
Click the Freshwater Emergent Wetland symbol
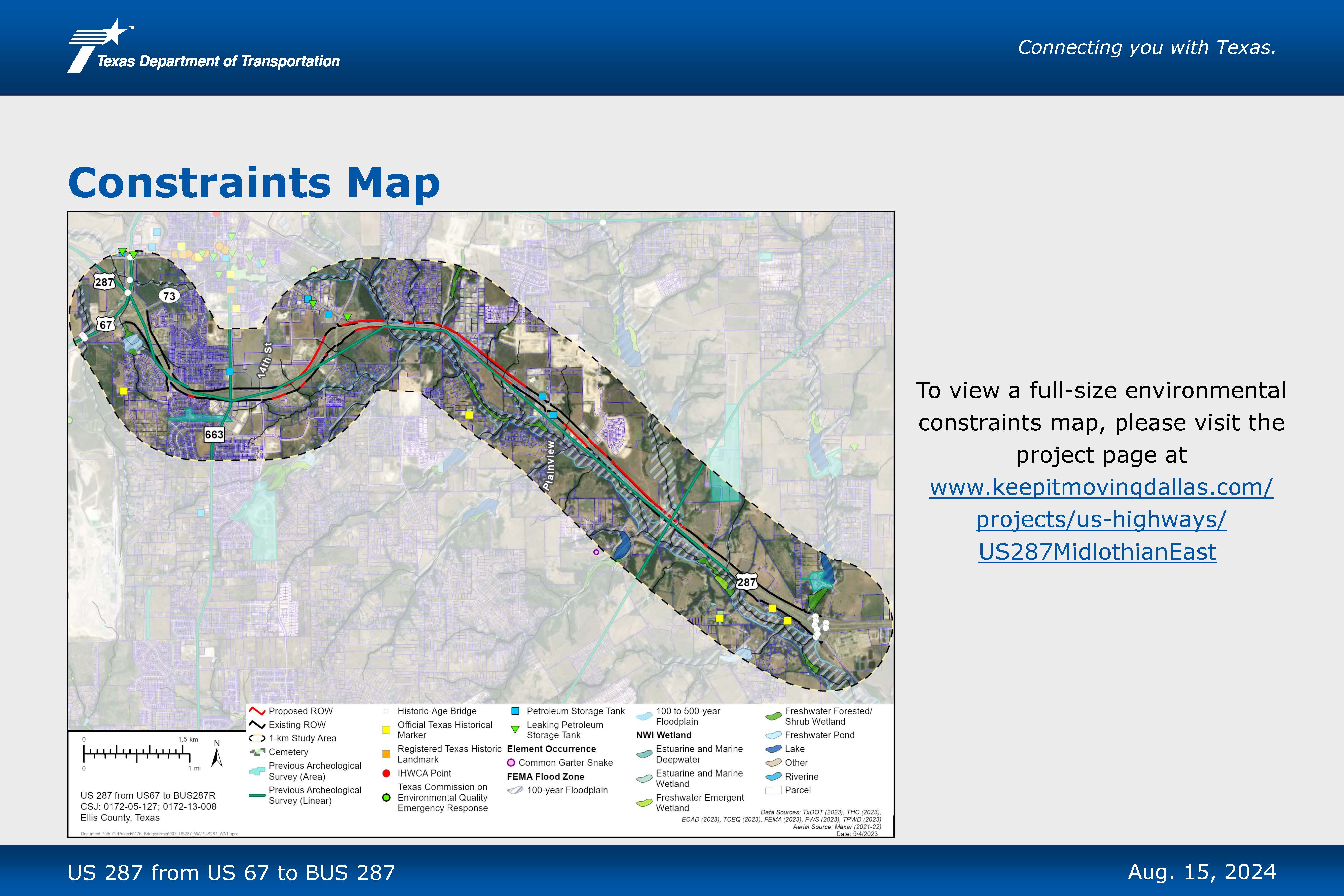click(x=644, y=803)
